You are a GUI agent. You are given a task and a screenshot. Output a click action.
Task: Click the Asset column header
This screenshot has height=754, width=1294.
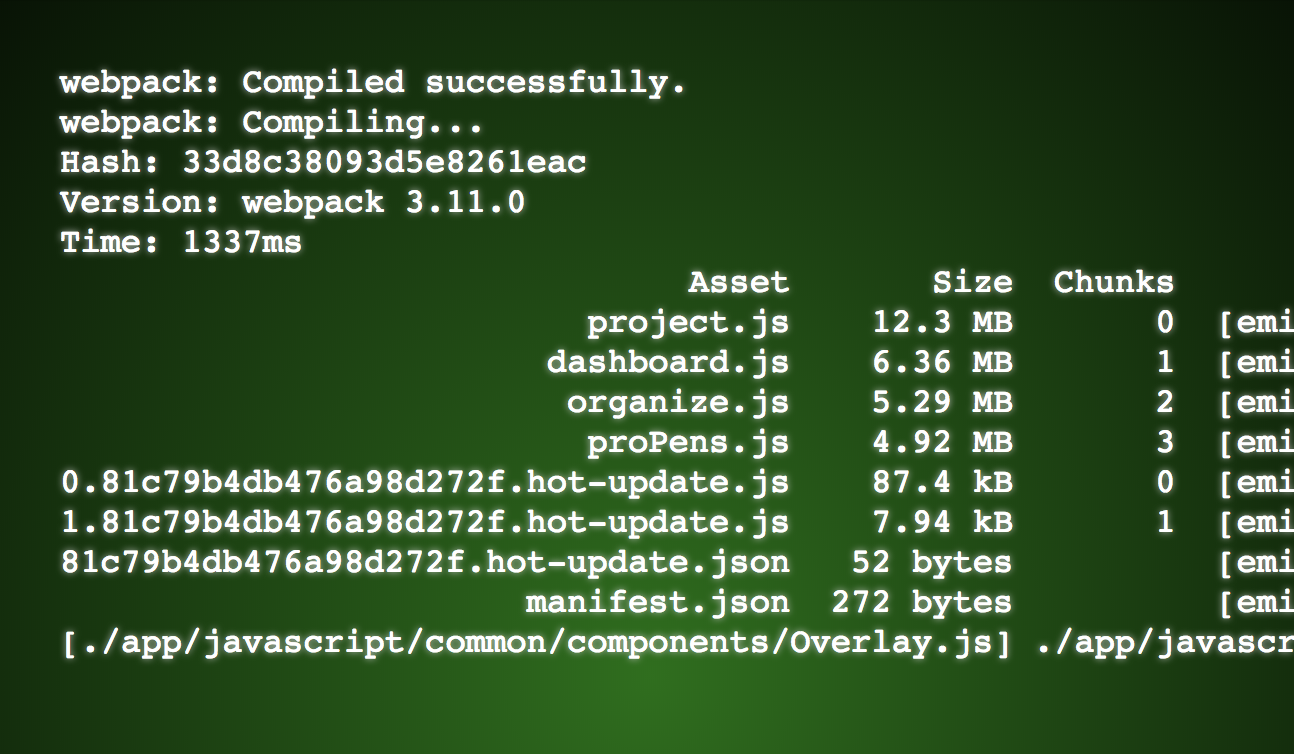point(738,282)
